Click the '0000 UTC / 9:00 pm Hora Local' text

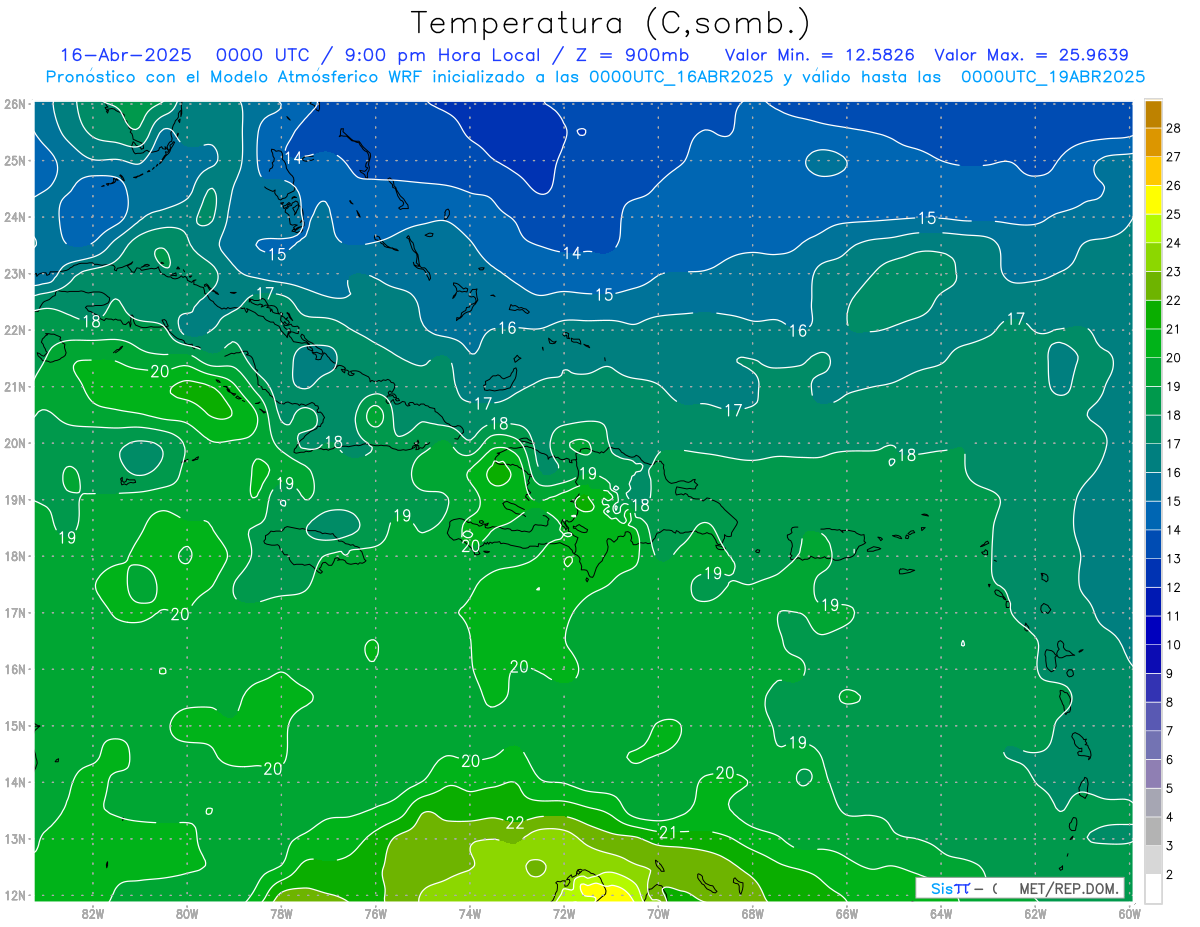pyautogui.click(x=384, y=55)
